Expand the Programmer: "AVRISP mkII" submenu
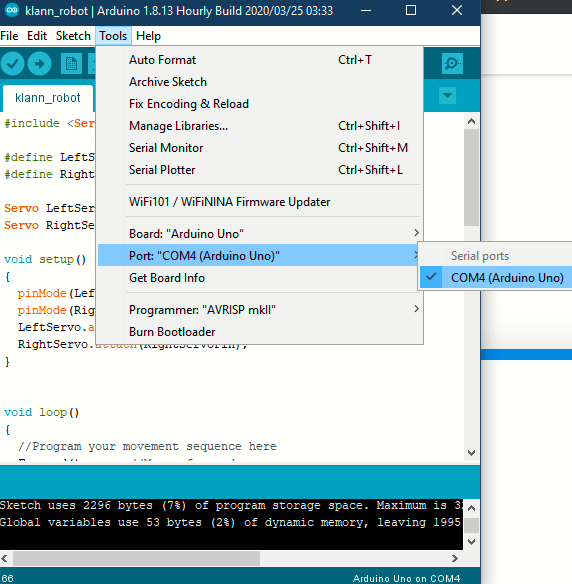This screenshot has height=584, width=572. 260,310
